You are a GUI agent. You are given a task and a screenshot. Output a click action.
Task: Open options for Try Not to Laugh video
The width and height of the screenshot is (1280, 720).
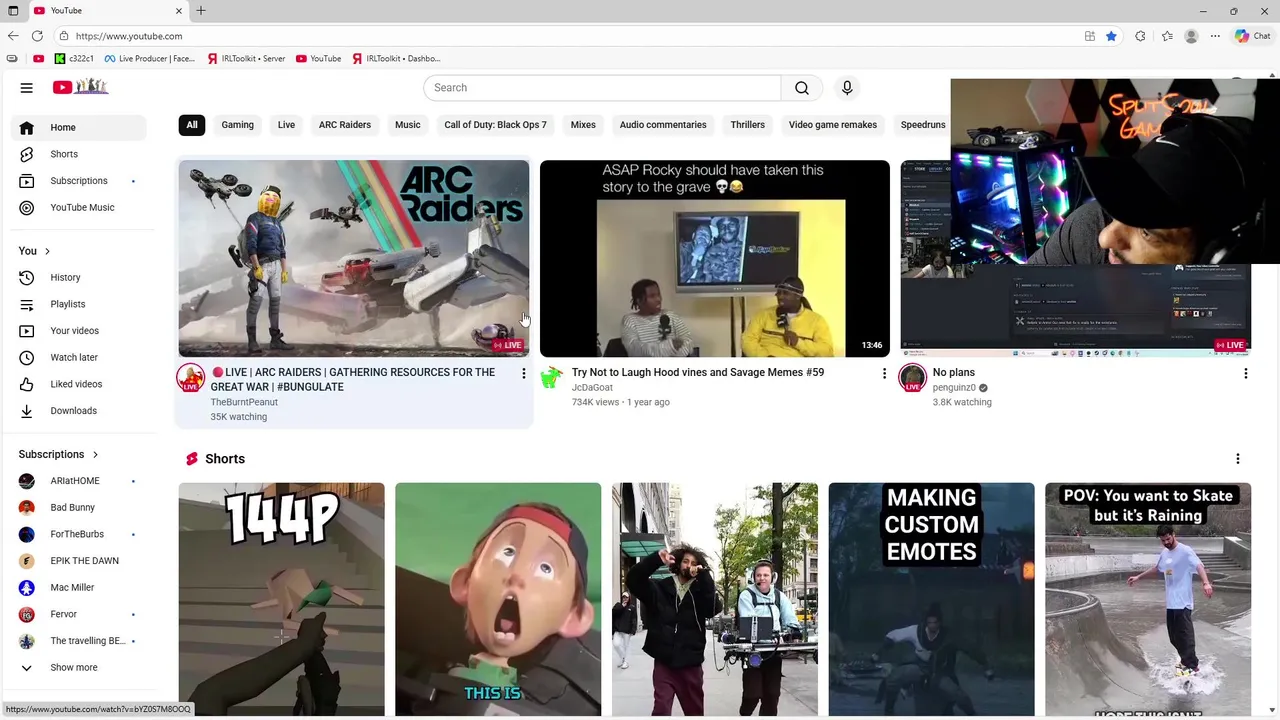pyautogui.click(x=884, y=373)
